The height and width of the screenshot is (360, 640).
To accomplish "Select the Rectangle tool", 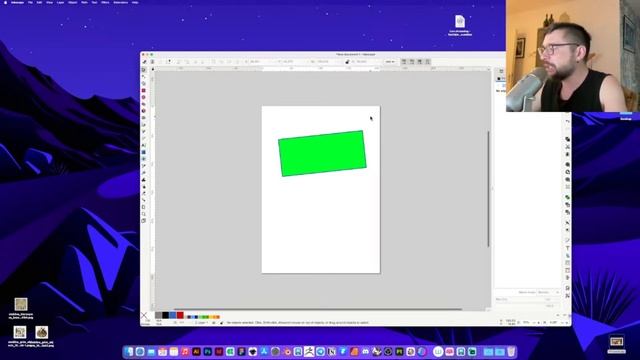I will (144, 91).
